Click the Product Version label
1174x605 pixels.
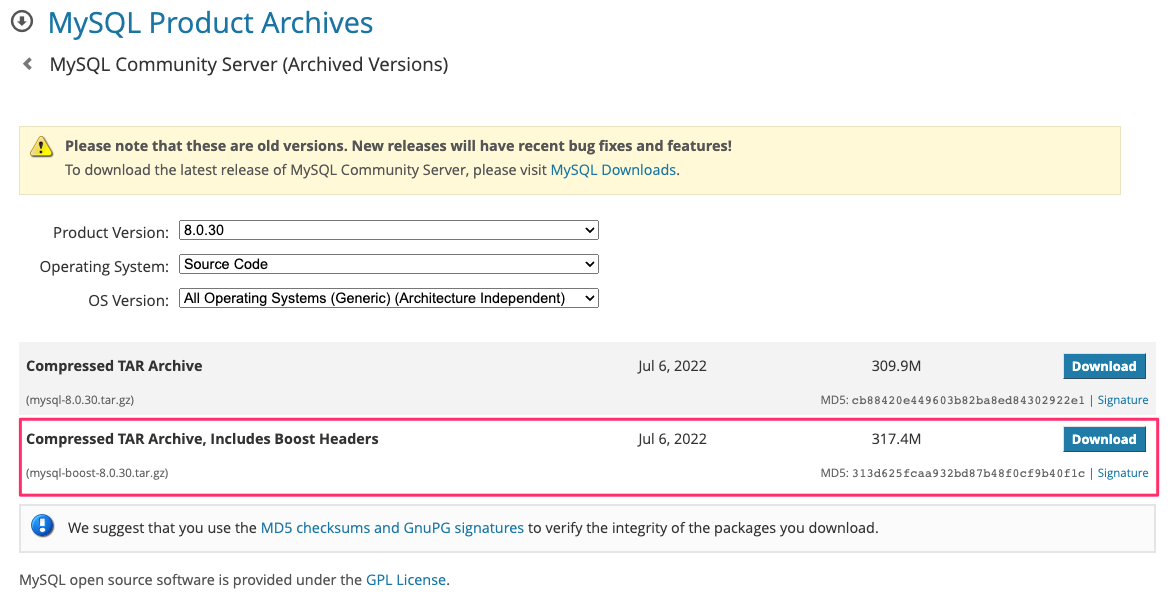(x=111, y=233)
